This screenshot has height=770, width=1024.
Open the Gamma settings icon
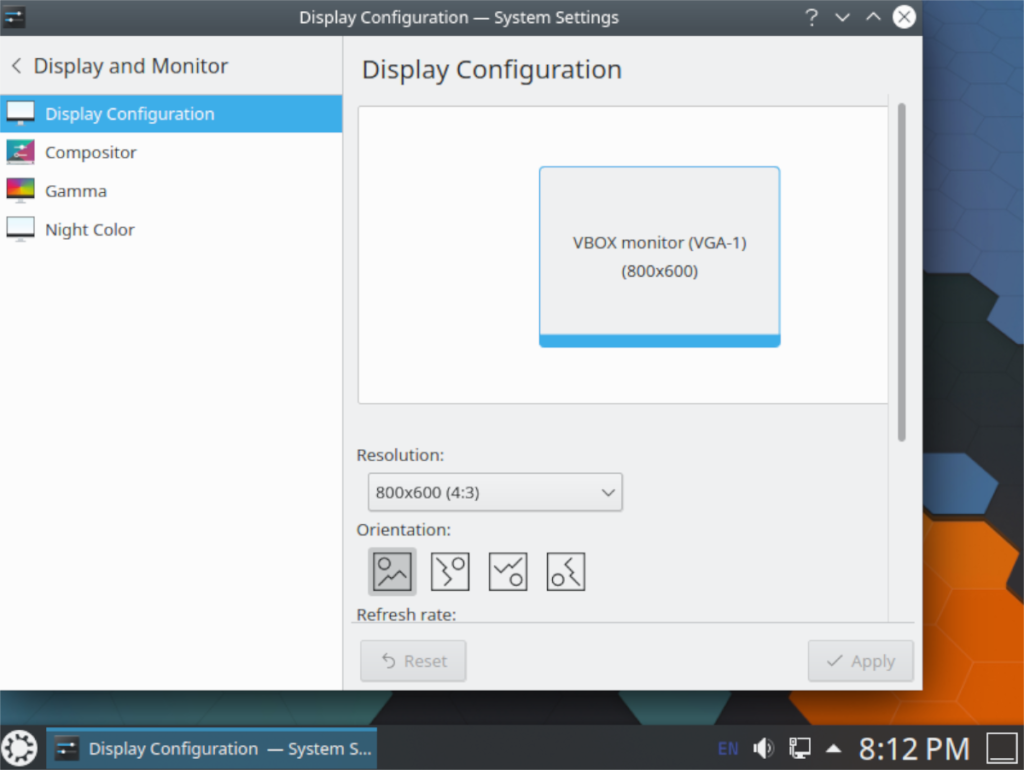(20, 190)
